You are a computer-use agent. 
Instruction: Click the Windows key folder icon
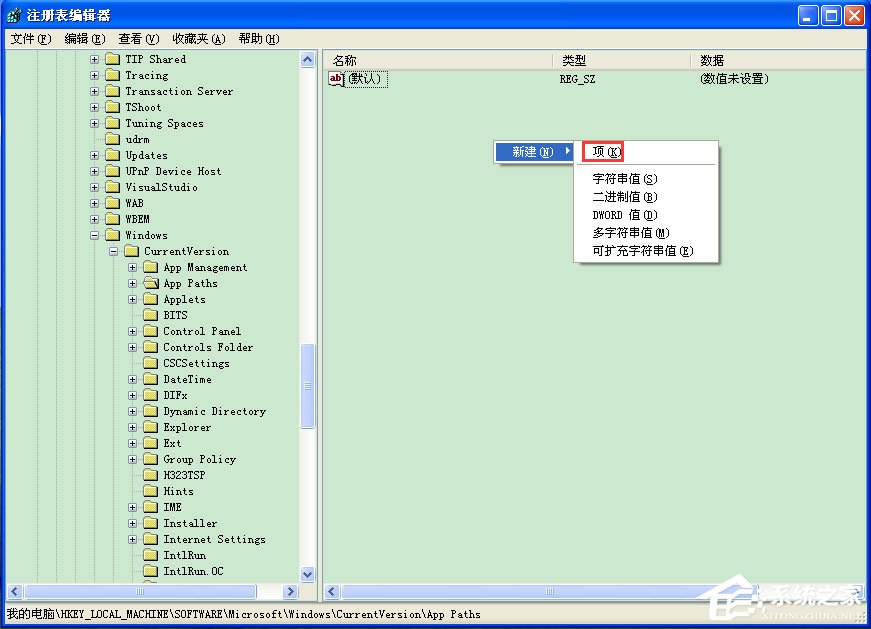110,234
